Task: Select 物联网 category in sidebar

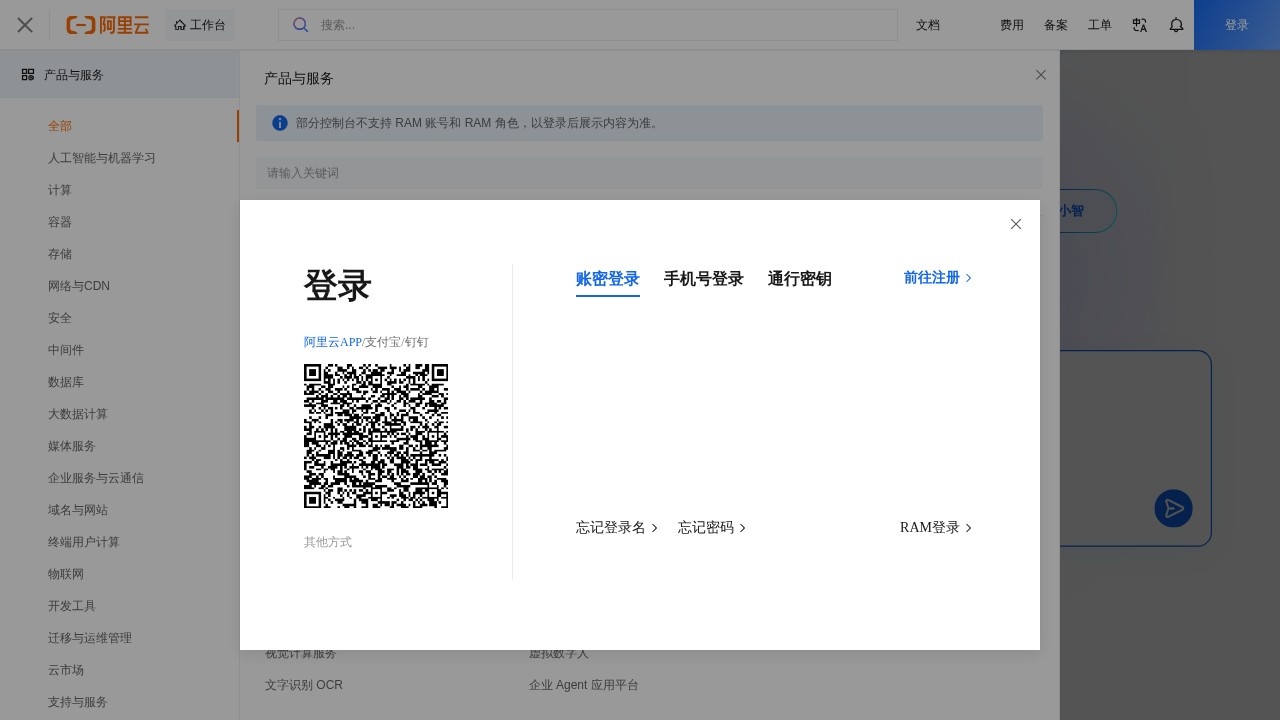Action: click(x=66, y=574)
